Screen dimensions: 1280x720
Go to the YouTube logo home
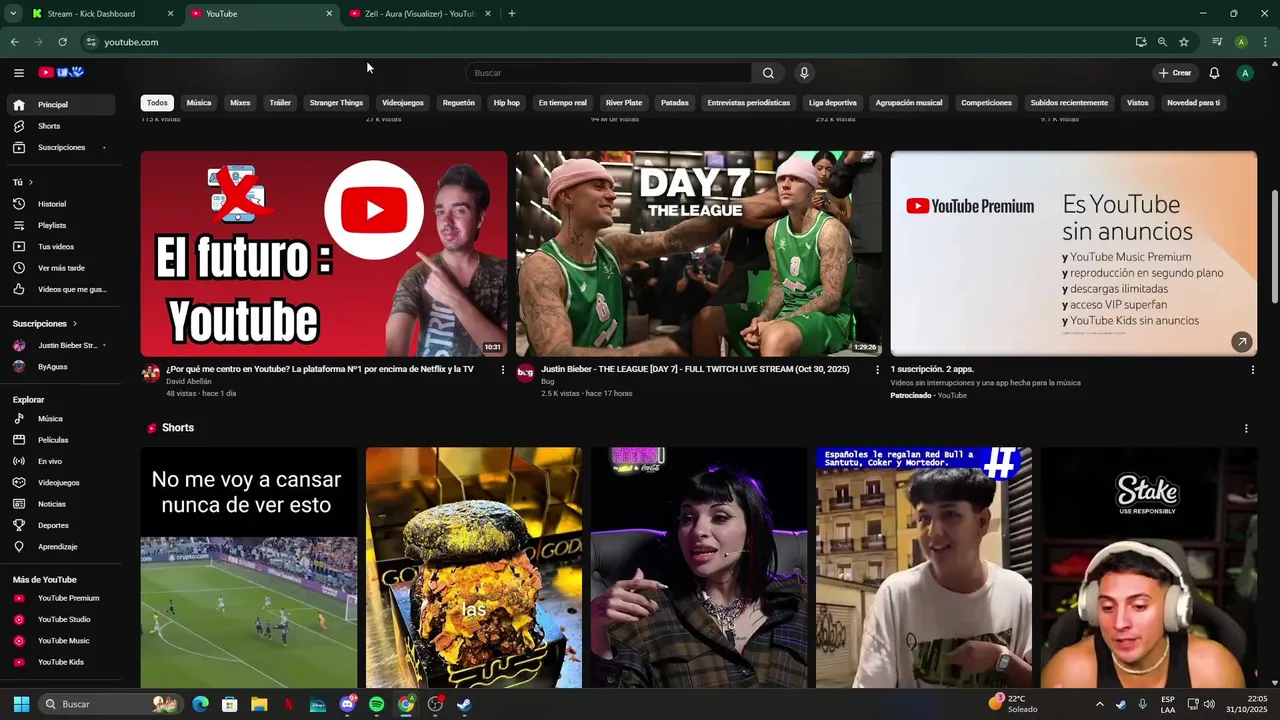tap(61, 72)
